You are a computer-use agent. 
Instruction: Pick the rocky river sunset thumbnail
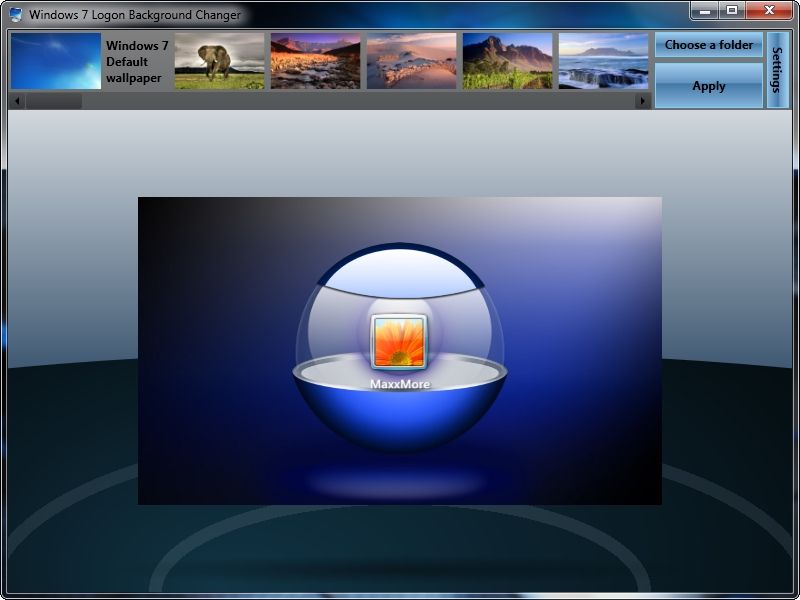point(315,61)
